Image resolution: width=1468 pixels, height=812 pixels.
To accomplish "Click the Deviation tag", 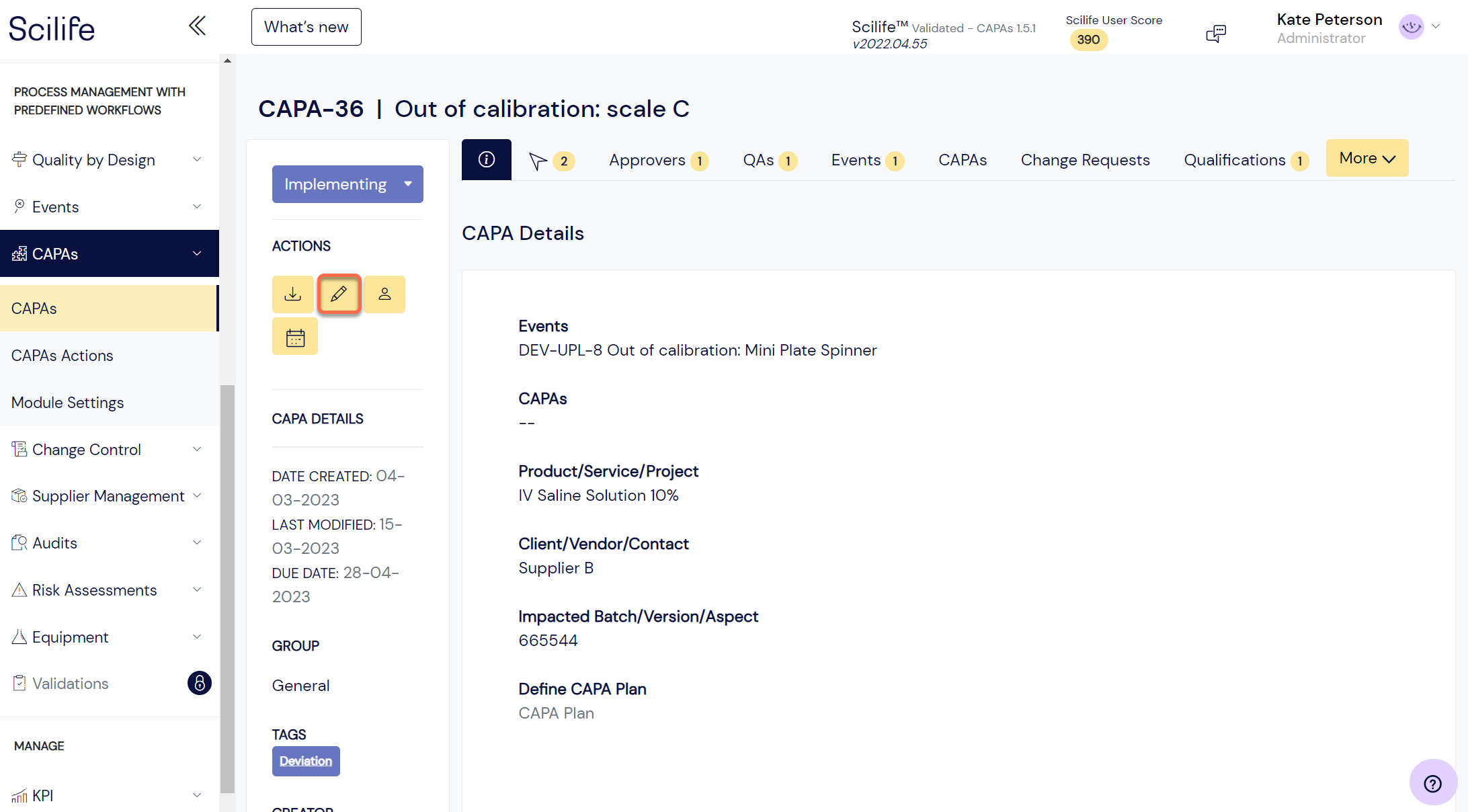I will 306,761.
